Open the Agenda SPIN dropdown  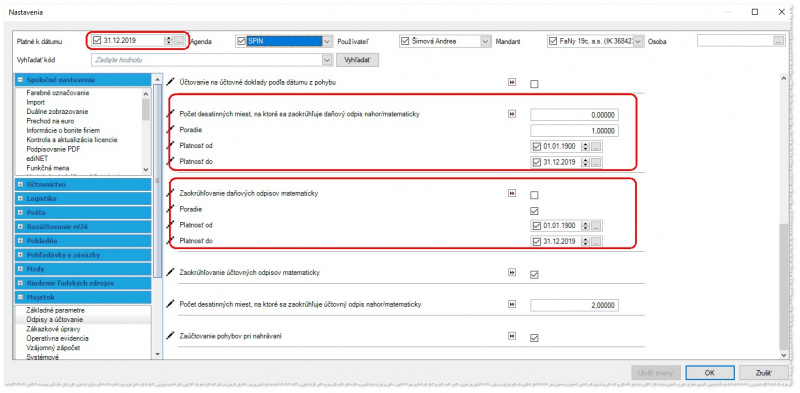327,41
